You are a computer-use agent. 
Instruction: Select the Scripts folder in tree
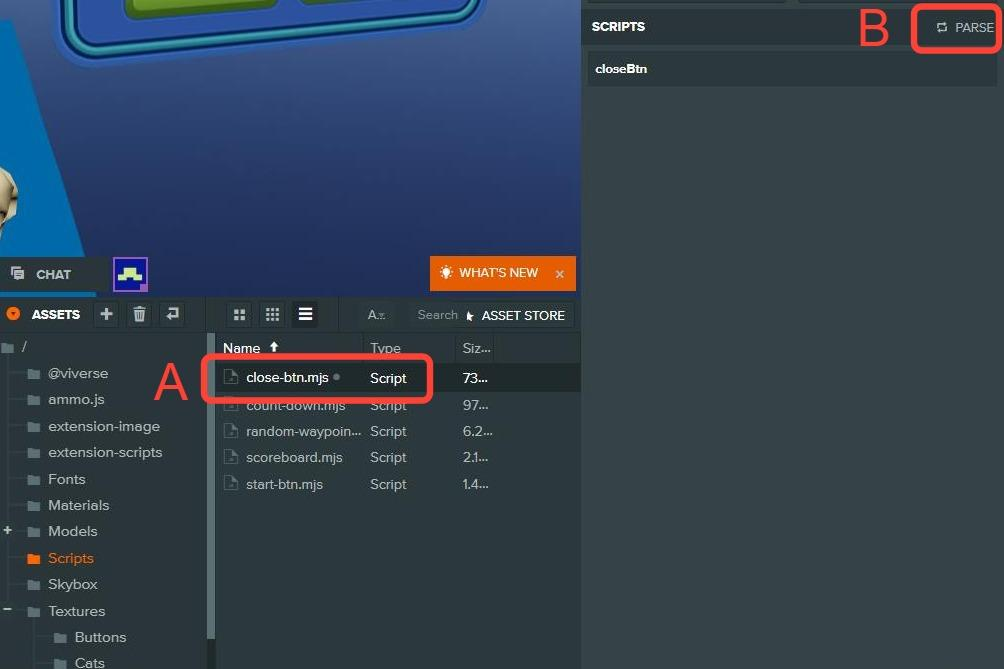(70, 558)
